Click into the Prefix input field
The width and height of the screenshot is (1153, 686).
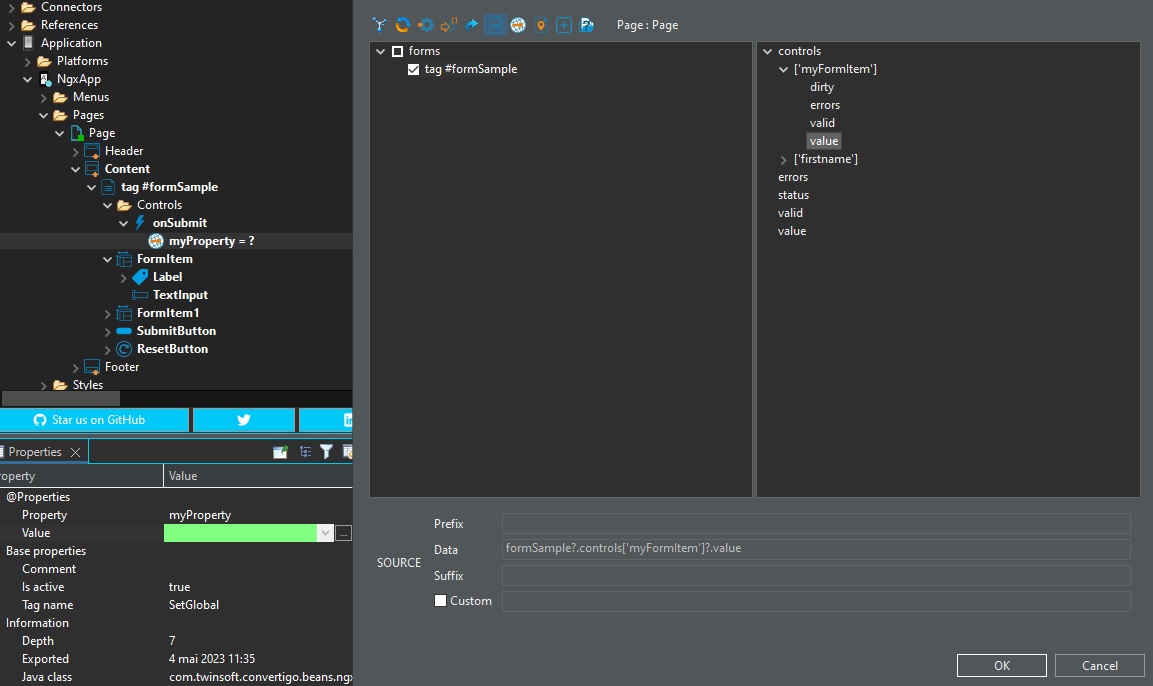coord(815,524)
